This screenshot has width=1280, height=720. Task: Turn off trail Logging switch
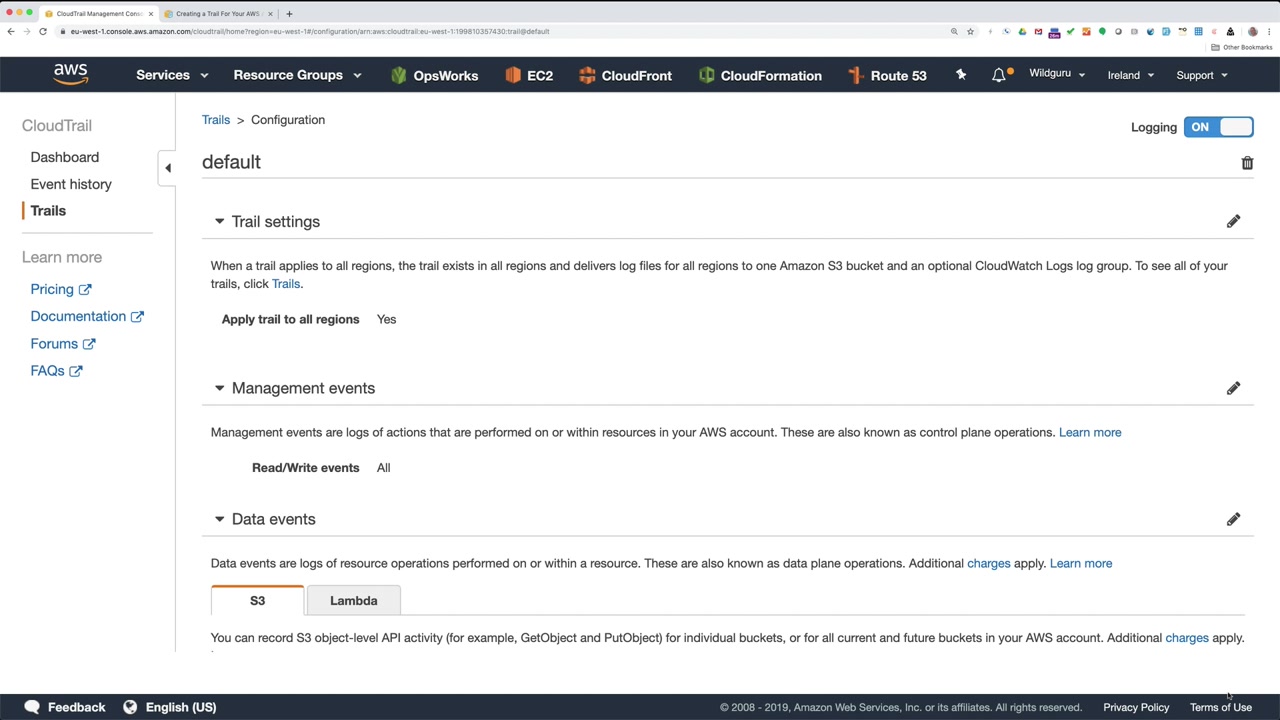(1218, 127)
